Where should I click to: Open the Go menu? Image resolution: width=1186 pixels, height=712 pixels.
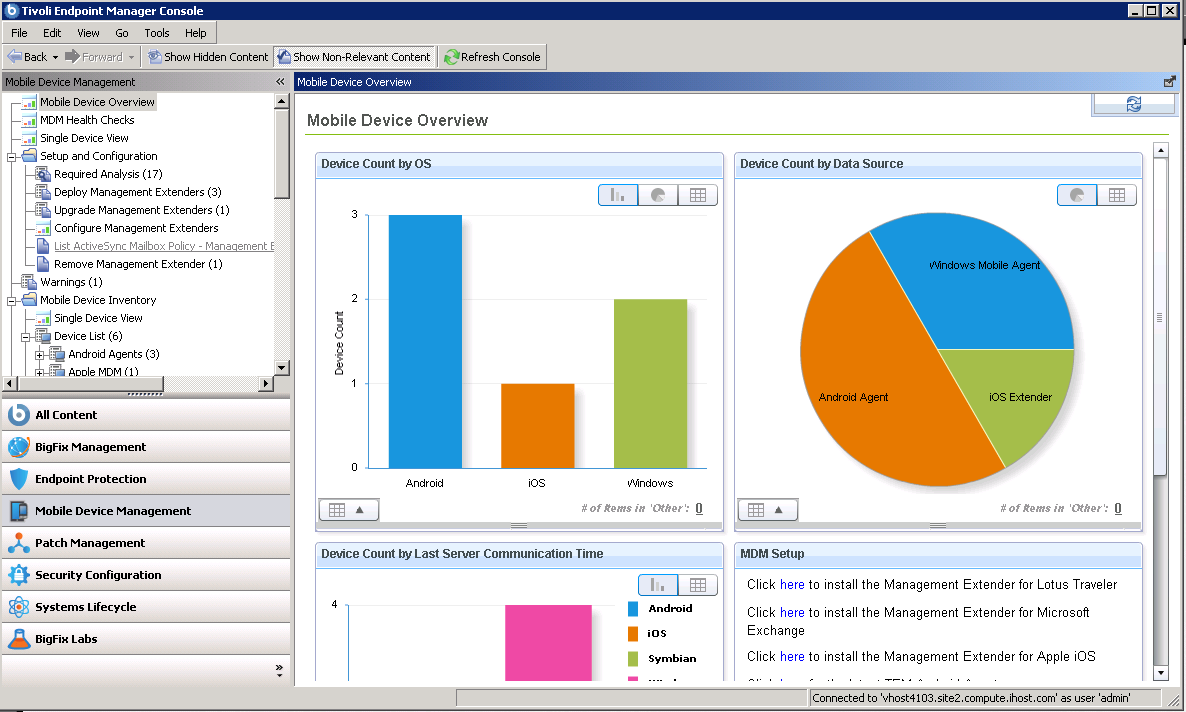point(122,33)
